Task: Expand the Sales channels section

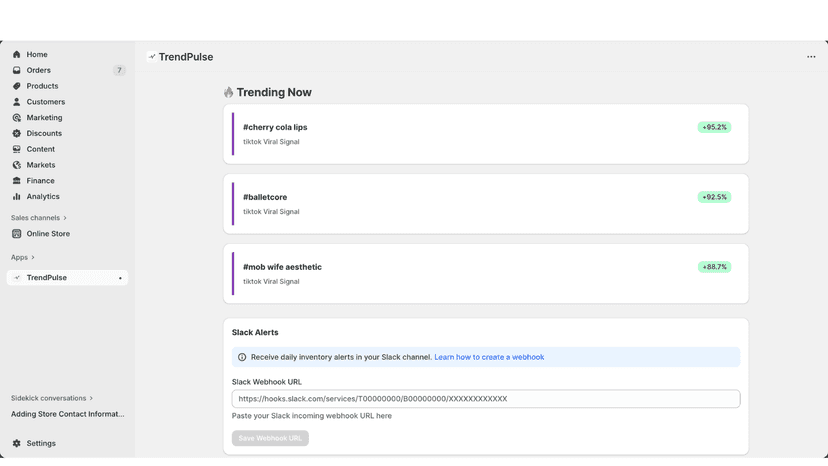Action: 39,218
